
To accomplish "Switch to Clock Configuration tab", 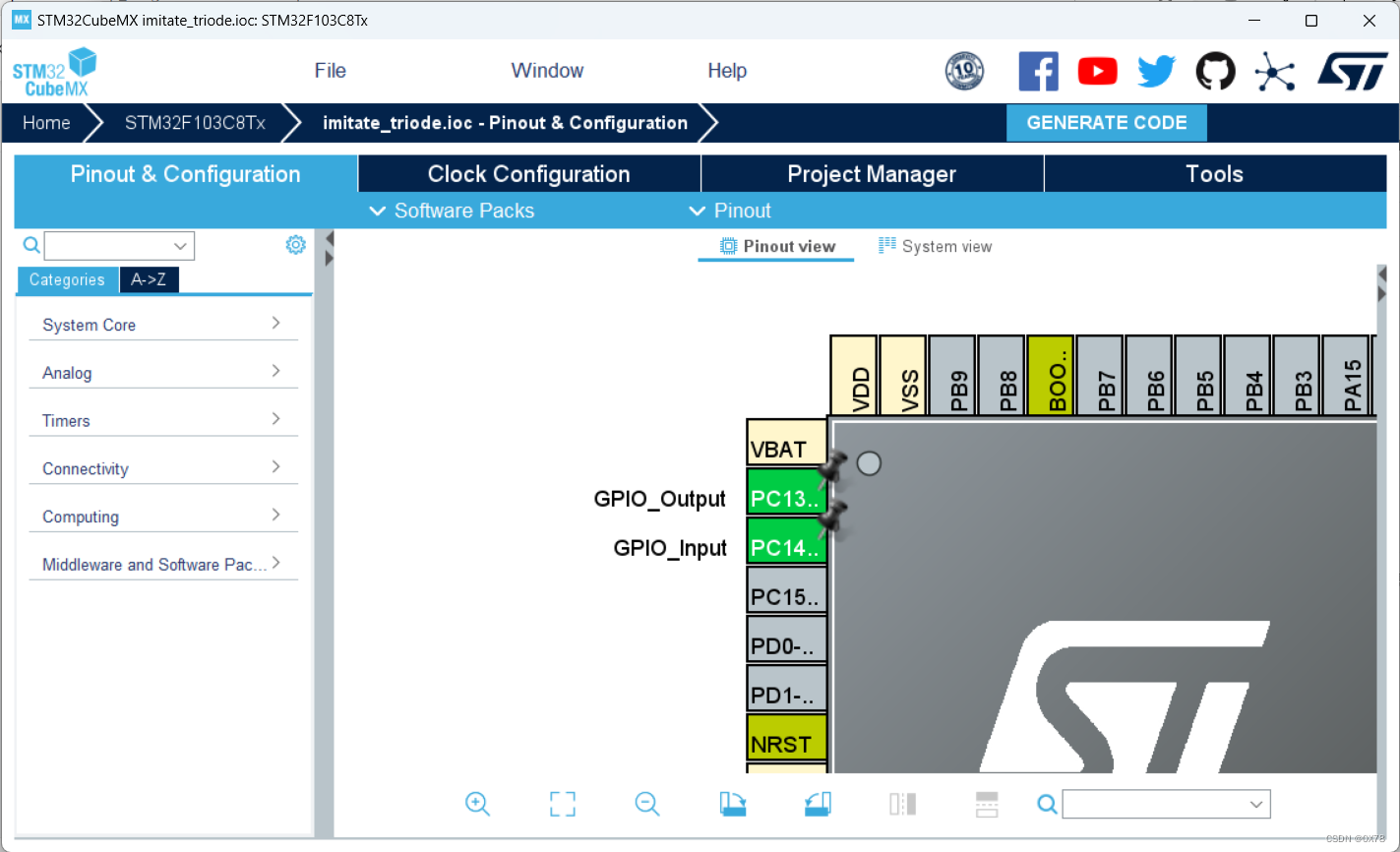I will [529, 174].
